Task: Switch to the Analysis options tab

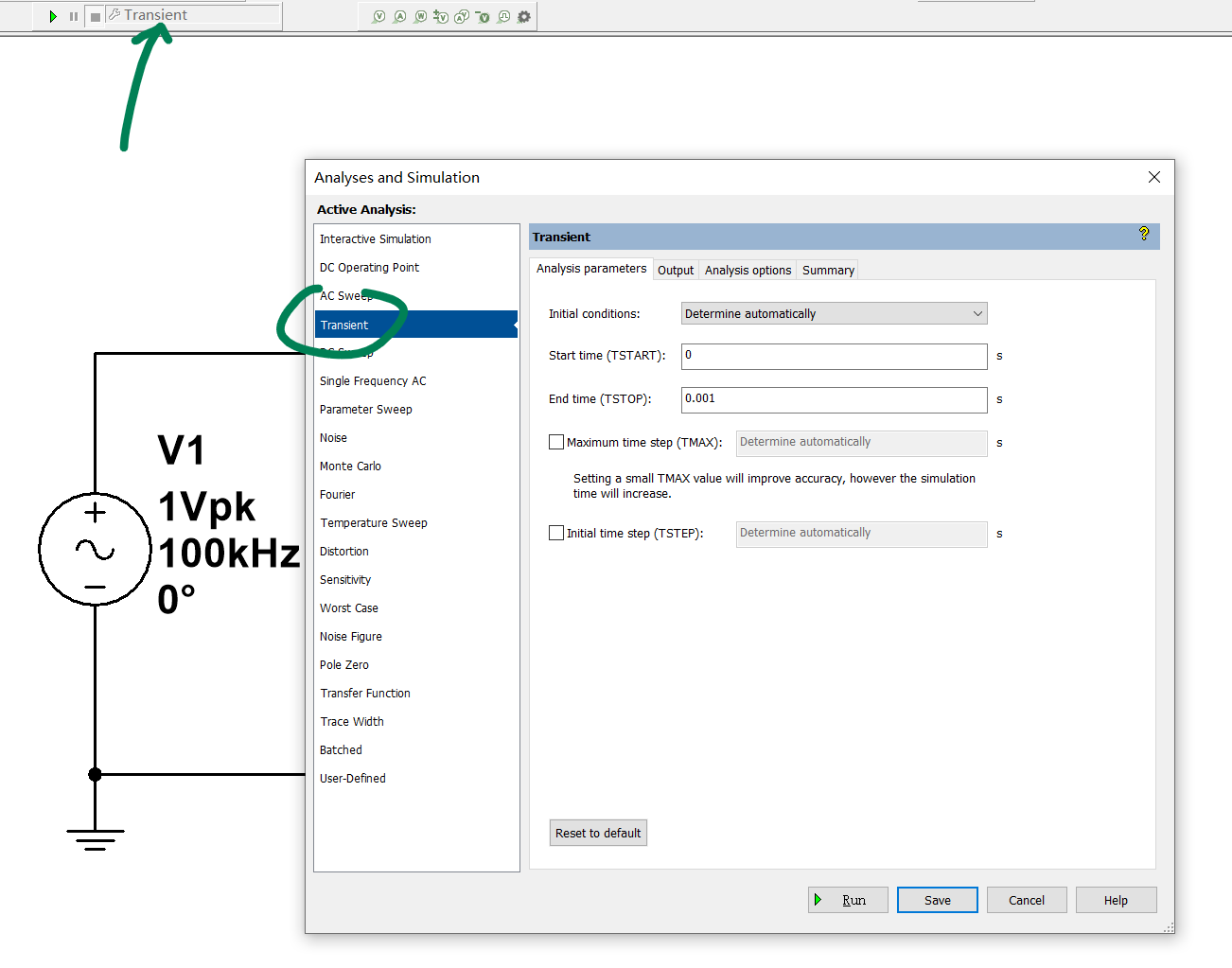Action: point(748,270)
